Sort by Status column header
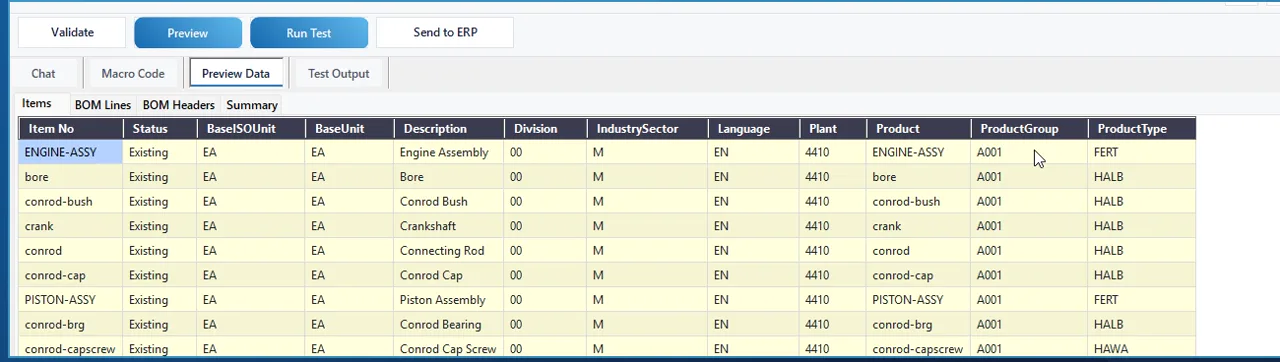This screenshot has width=1280, height=362. tap(160, 129)
